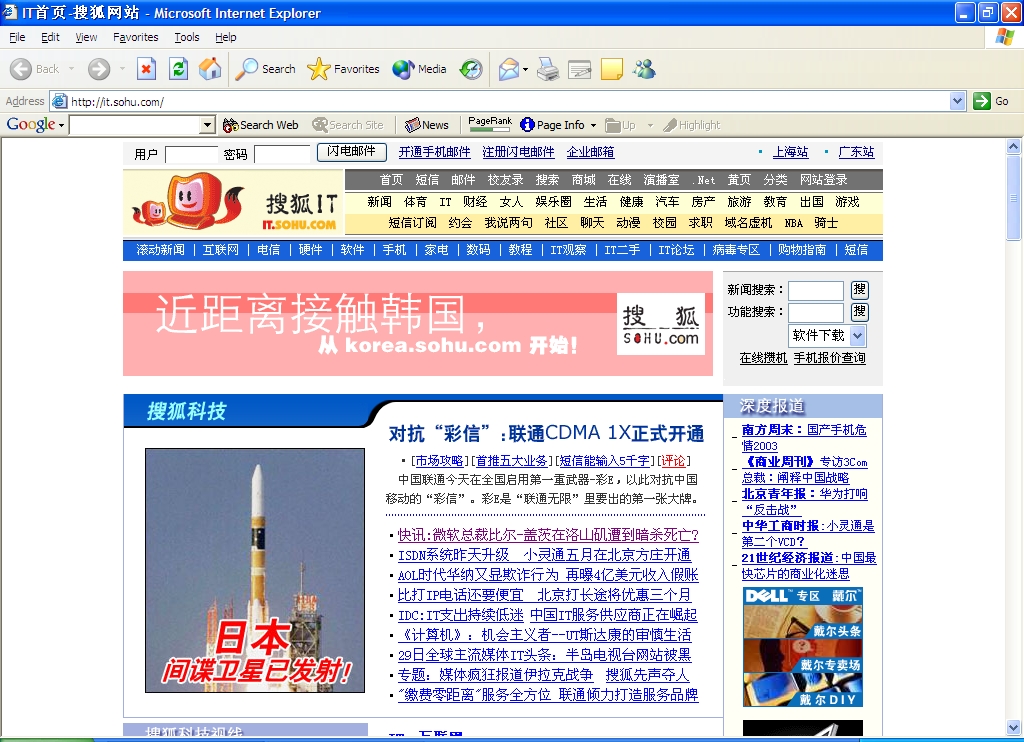This screenshot has width=1024, height=742.
Task: Open the Help menu
Action: [x=226, y=37]
